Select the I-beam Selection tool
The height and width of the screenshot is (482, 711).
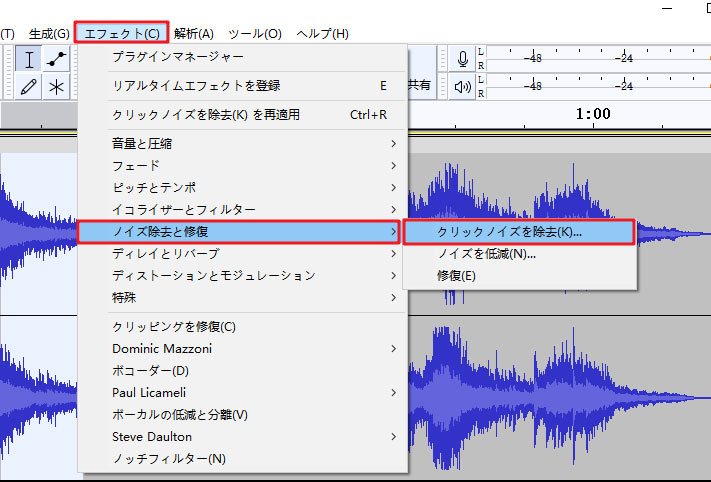click(x=28, y=59)
